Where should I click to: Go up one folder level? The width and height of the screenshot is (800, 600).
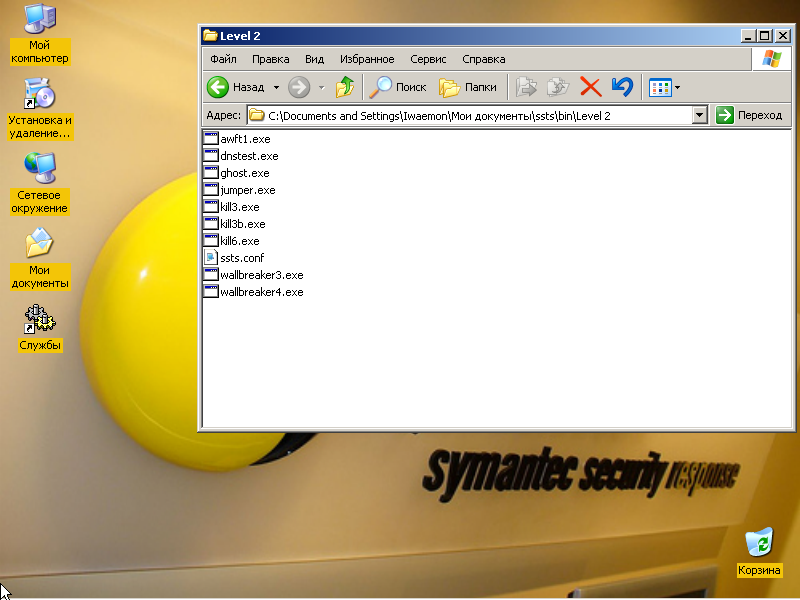345,87
